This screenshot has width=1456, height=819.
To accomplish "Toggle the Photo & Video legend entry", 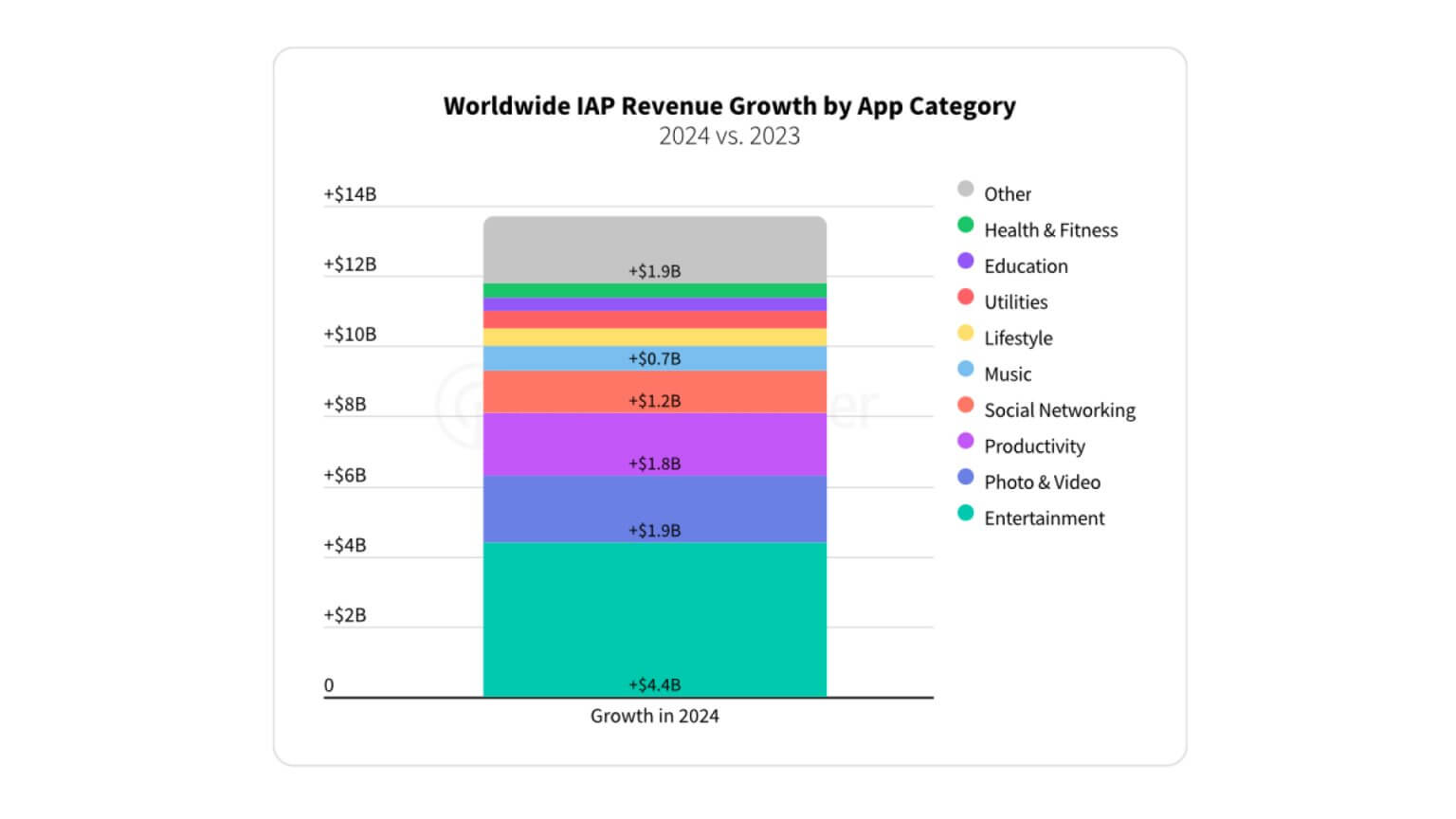I will coord(1042,482).
